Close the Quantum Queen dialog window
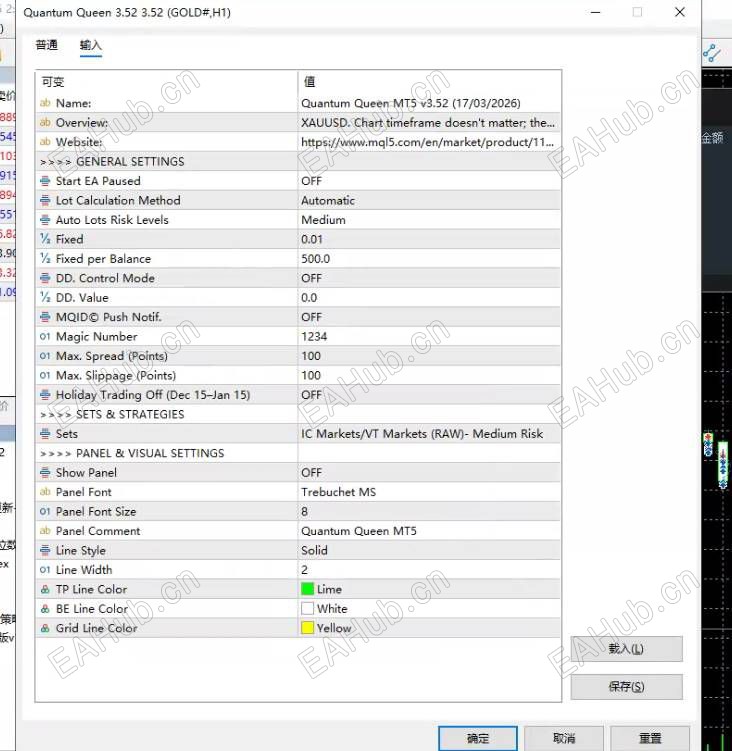732x751 pixels. coord(679,12)
